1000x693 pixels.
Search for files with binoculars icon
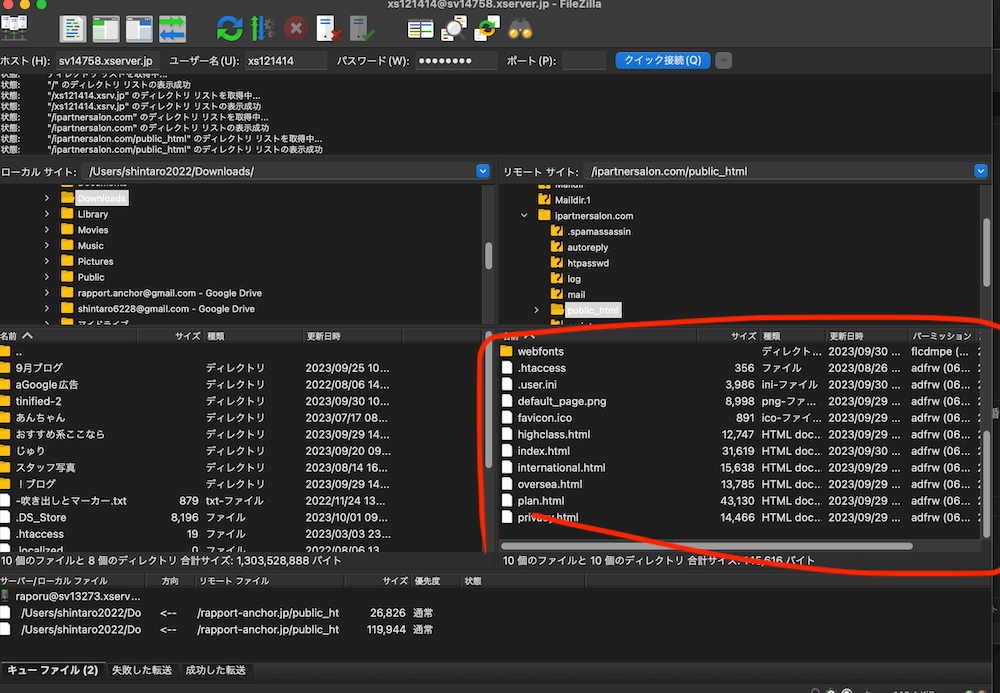(520, 29)
